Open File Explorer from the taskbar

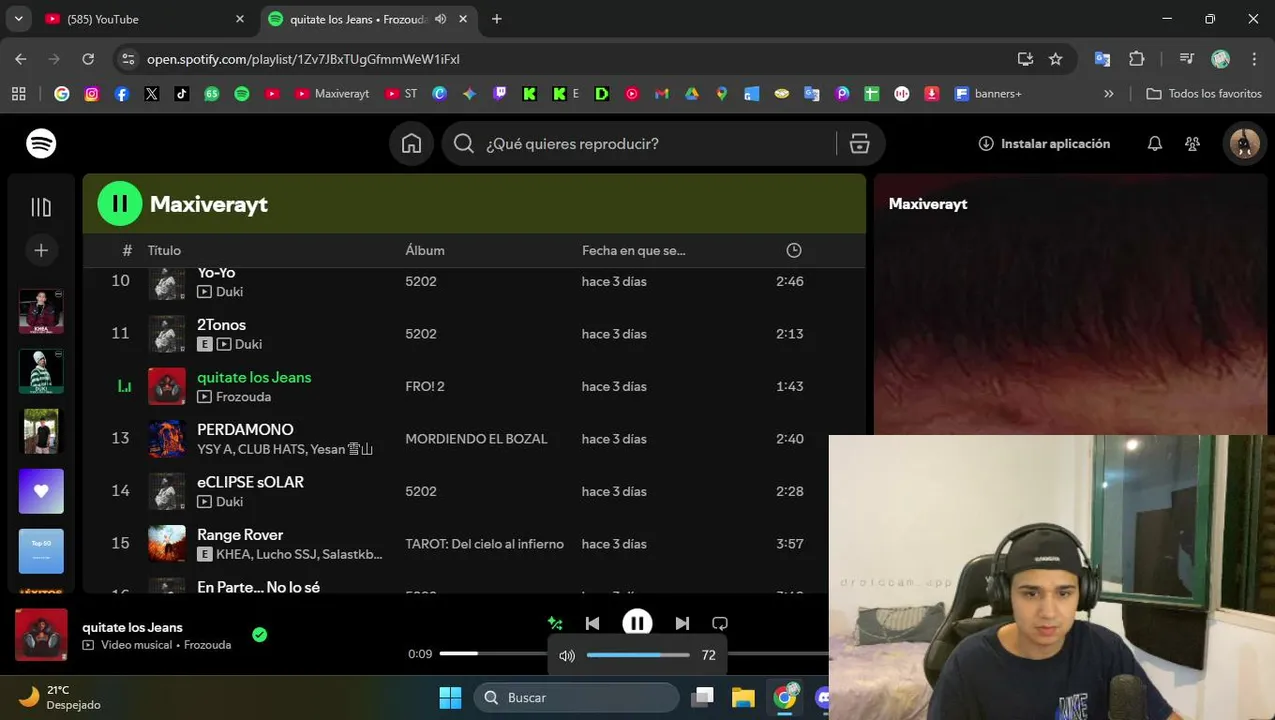coord(743,697)
